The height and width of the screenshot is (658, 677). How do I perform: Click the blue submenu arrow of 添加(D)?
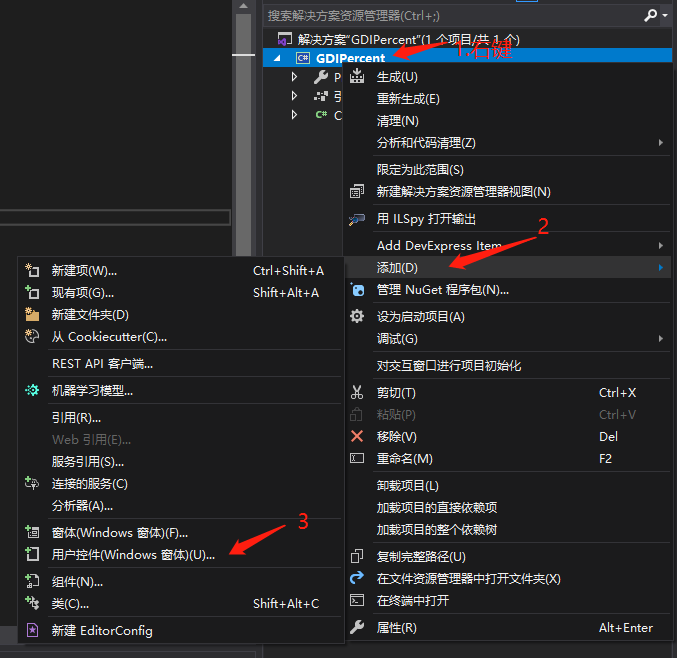point(661,268)
